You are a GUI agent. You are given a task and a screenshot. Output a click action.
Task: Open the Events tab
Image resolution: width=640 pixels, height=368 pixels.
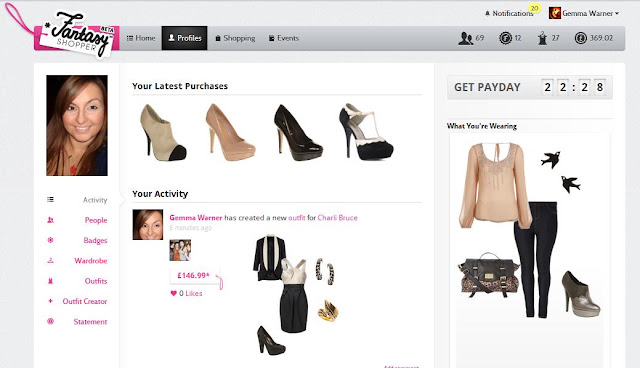pos(284,38)
